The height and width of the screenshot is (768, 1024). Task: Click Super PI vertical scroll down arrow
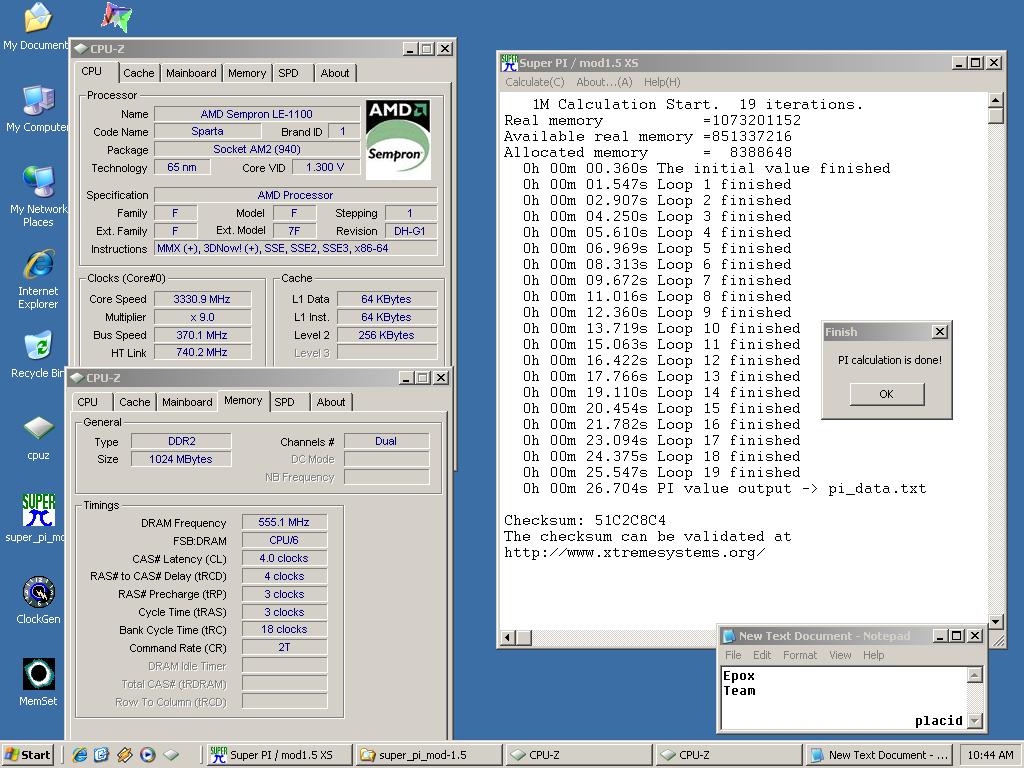995,621
